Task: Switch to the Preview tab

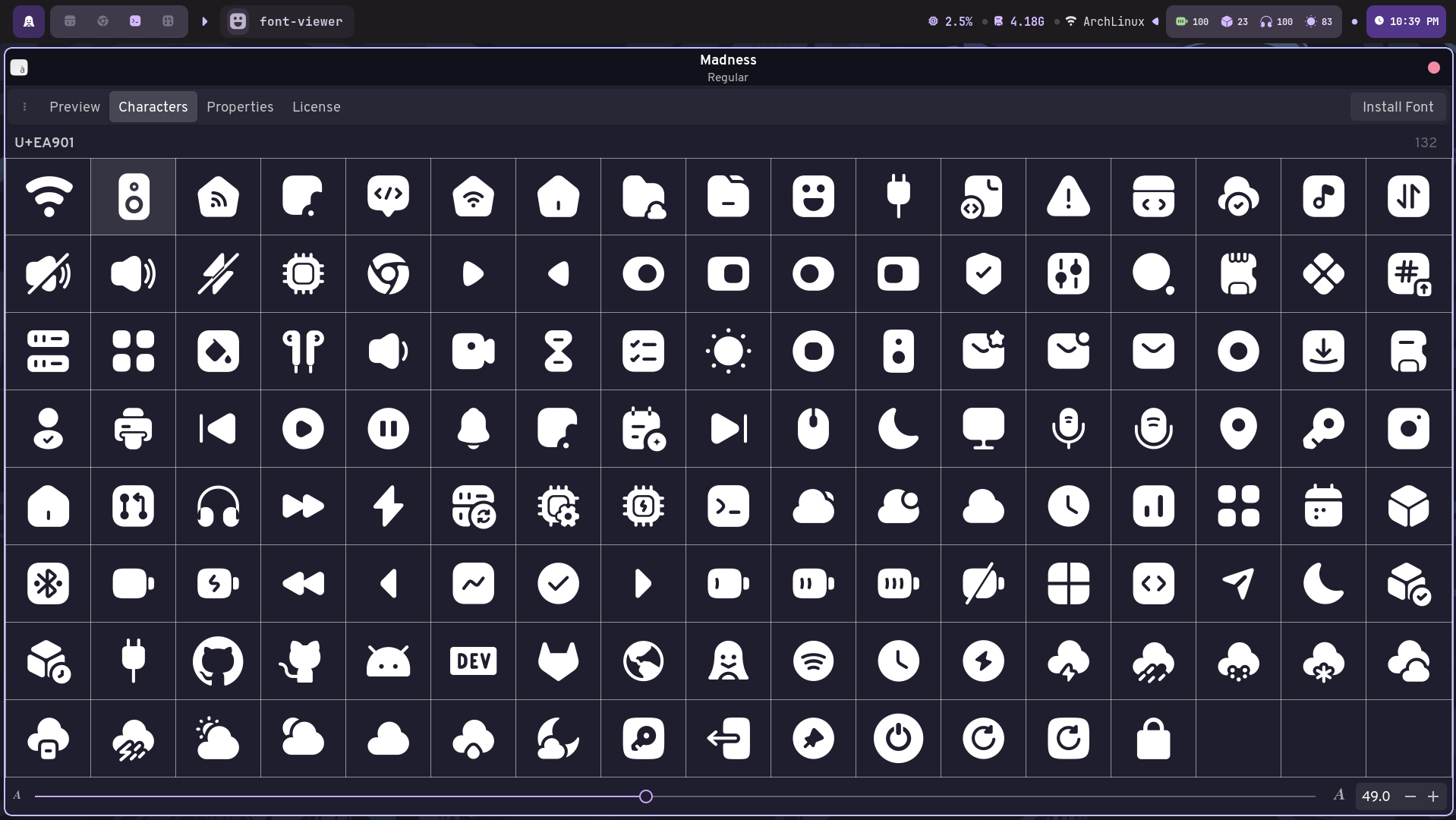Action: [74, 107]
